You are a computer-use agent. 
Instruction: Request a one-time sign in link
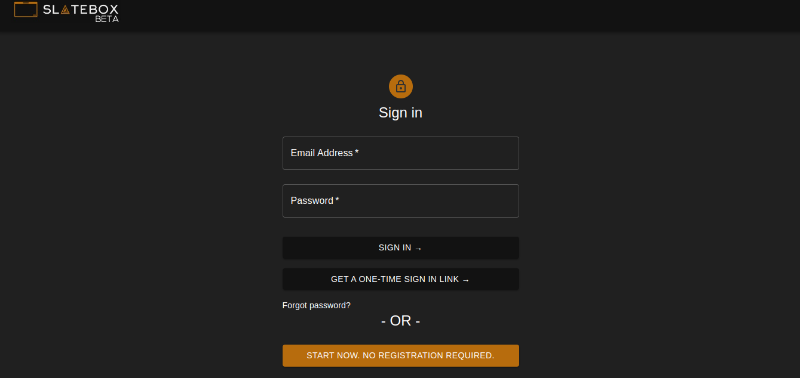coord(401,280)
